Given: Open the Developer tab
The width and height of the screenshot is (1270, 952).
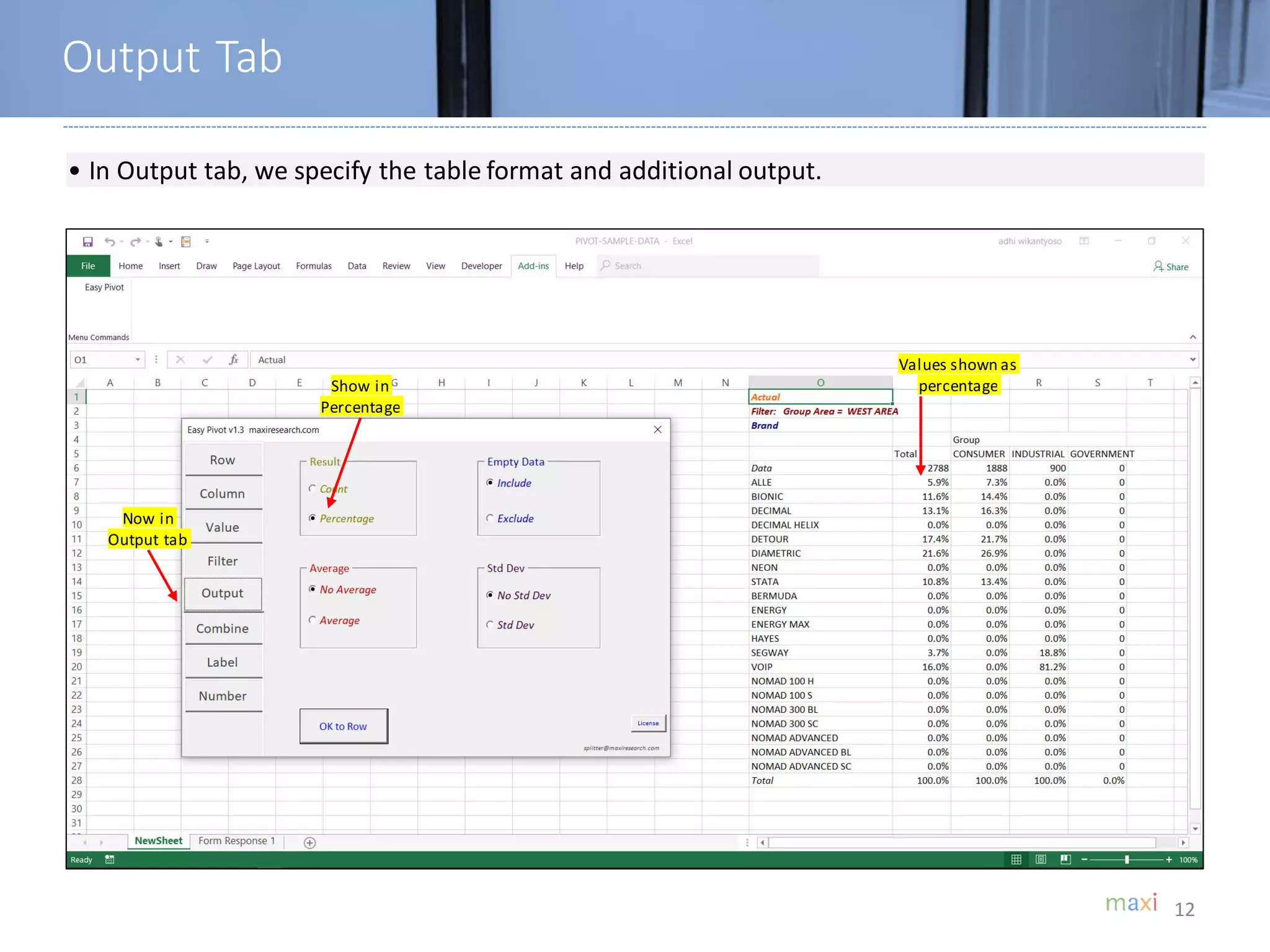Looking at the screenshot, I should coord(481,266).
